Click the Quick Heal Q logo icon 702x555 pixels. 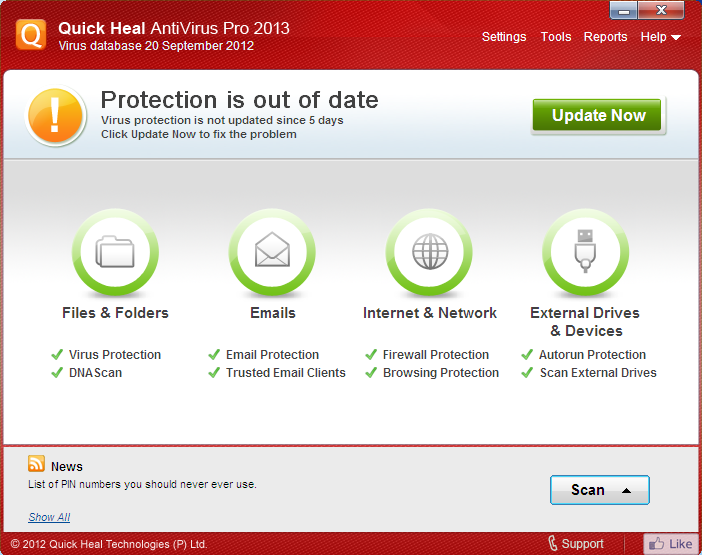point(31,34)
